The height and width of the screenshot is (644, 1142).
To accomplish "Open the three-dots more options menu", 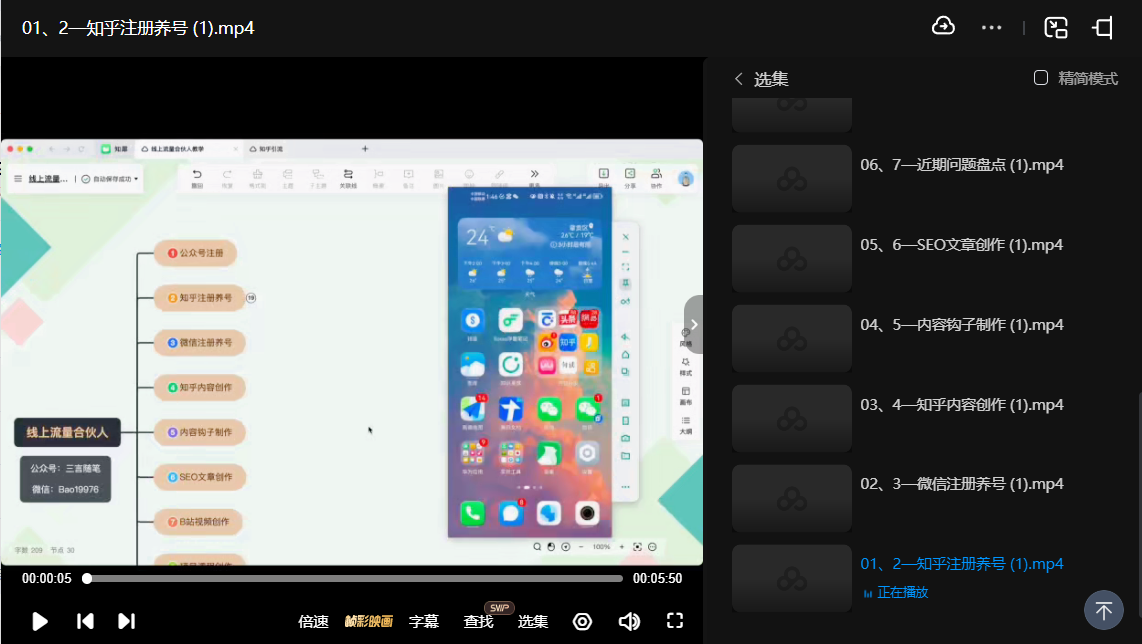I will (991, 27).
